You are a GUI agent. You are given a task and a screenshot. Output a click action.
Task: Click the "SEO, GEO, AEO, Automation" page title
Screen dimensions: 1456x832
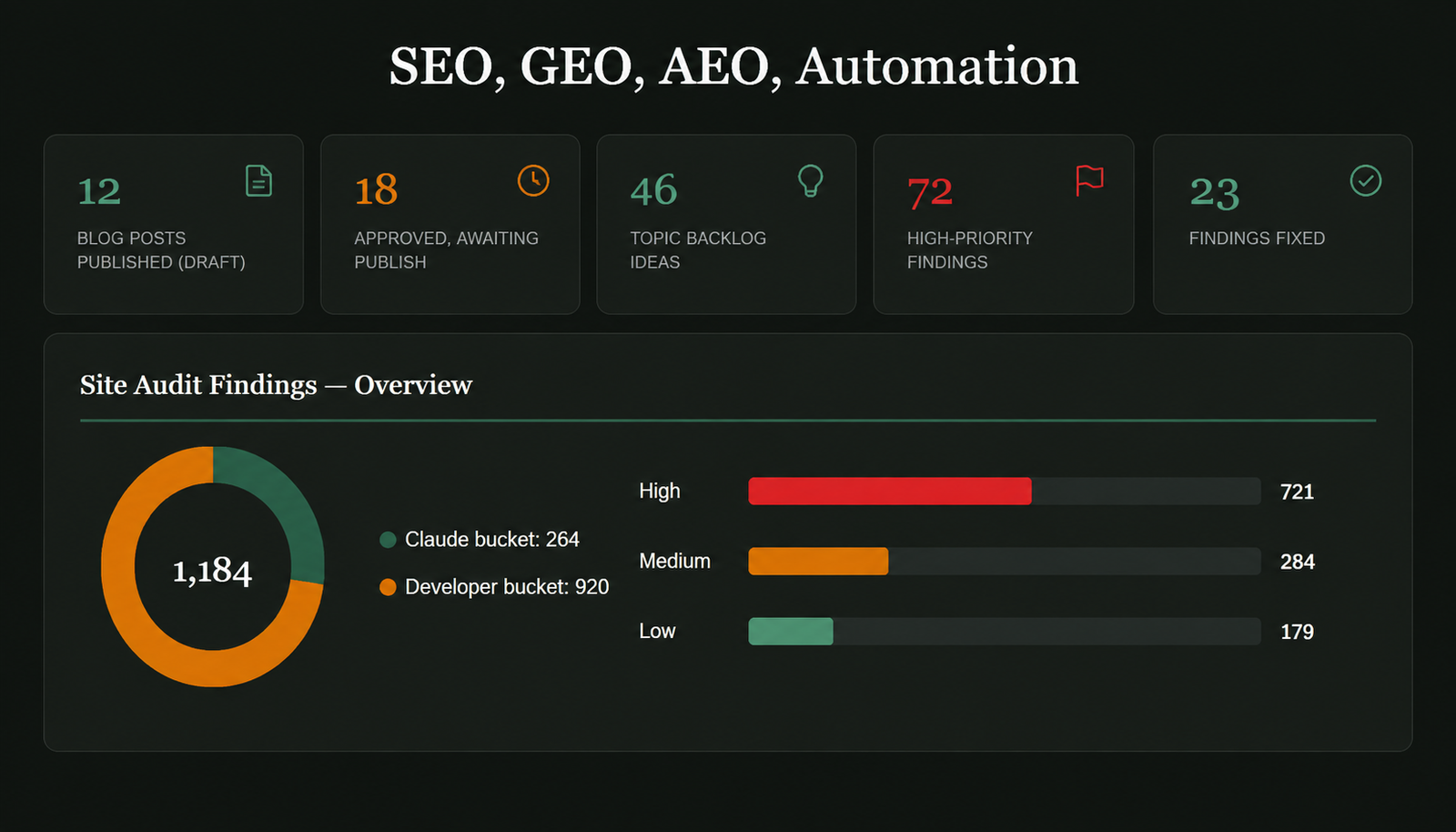pos(733,66)
